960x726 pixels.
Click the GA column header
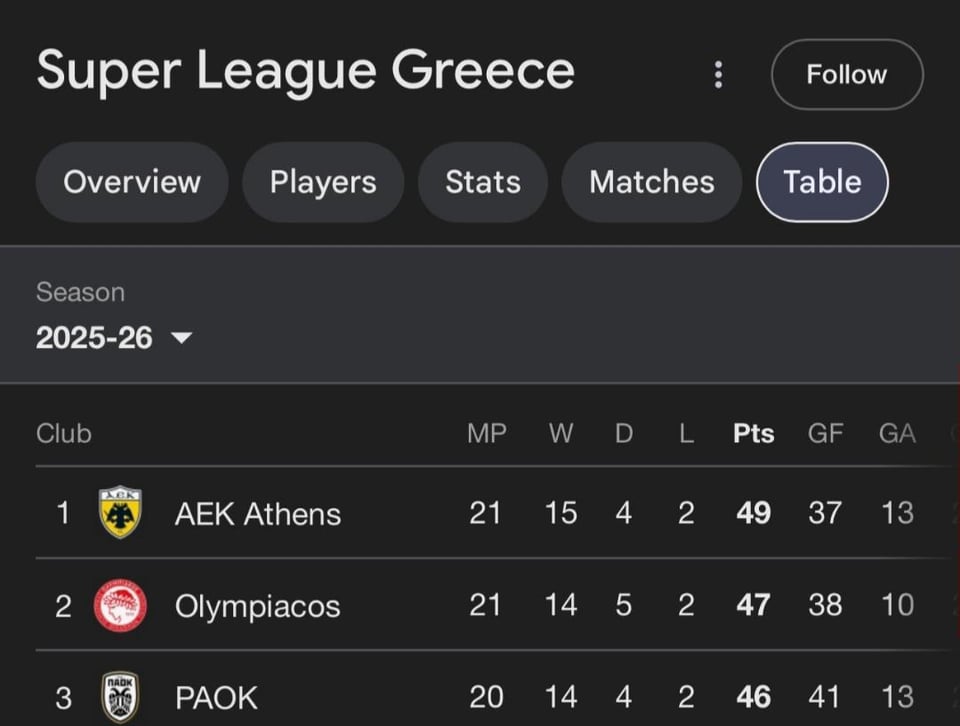click(897, 434)
